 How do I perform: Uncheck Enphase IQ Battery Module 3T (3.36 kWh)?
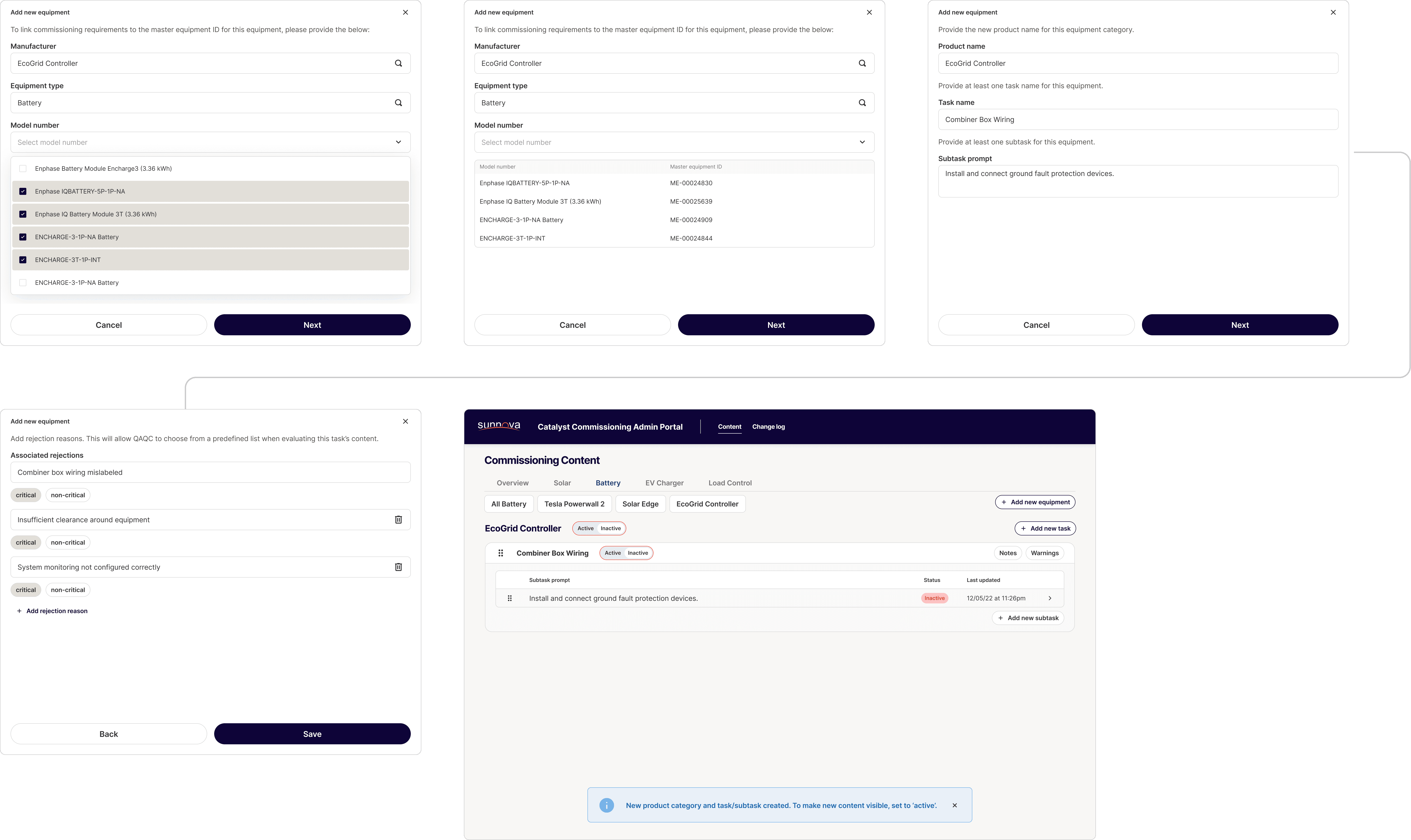(x=23, y=214)
